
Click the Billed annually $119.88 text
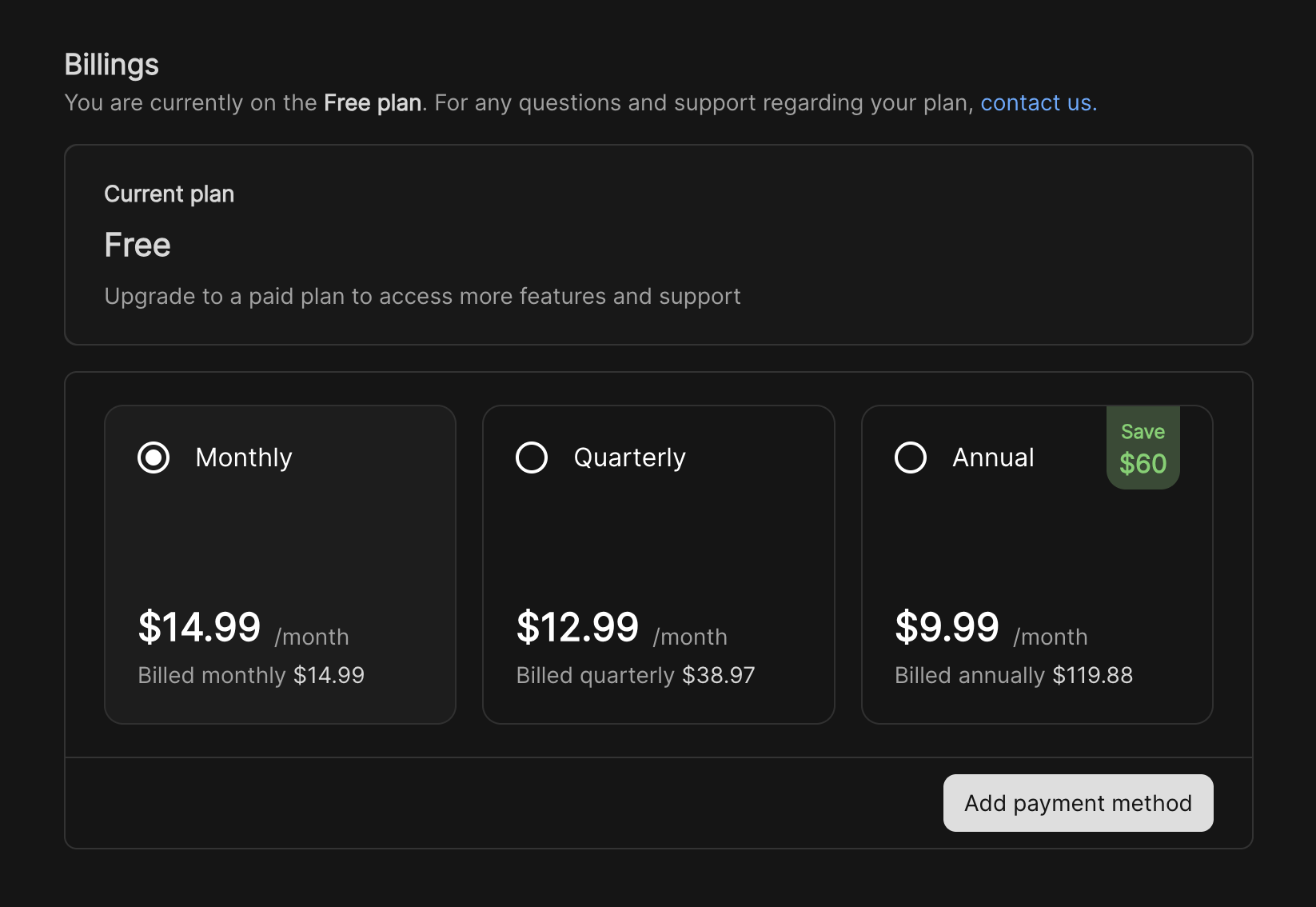tap(1014, 676)
